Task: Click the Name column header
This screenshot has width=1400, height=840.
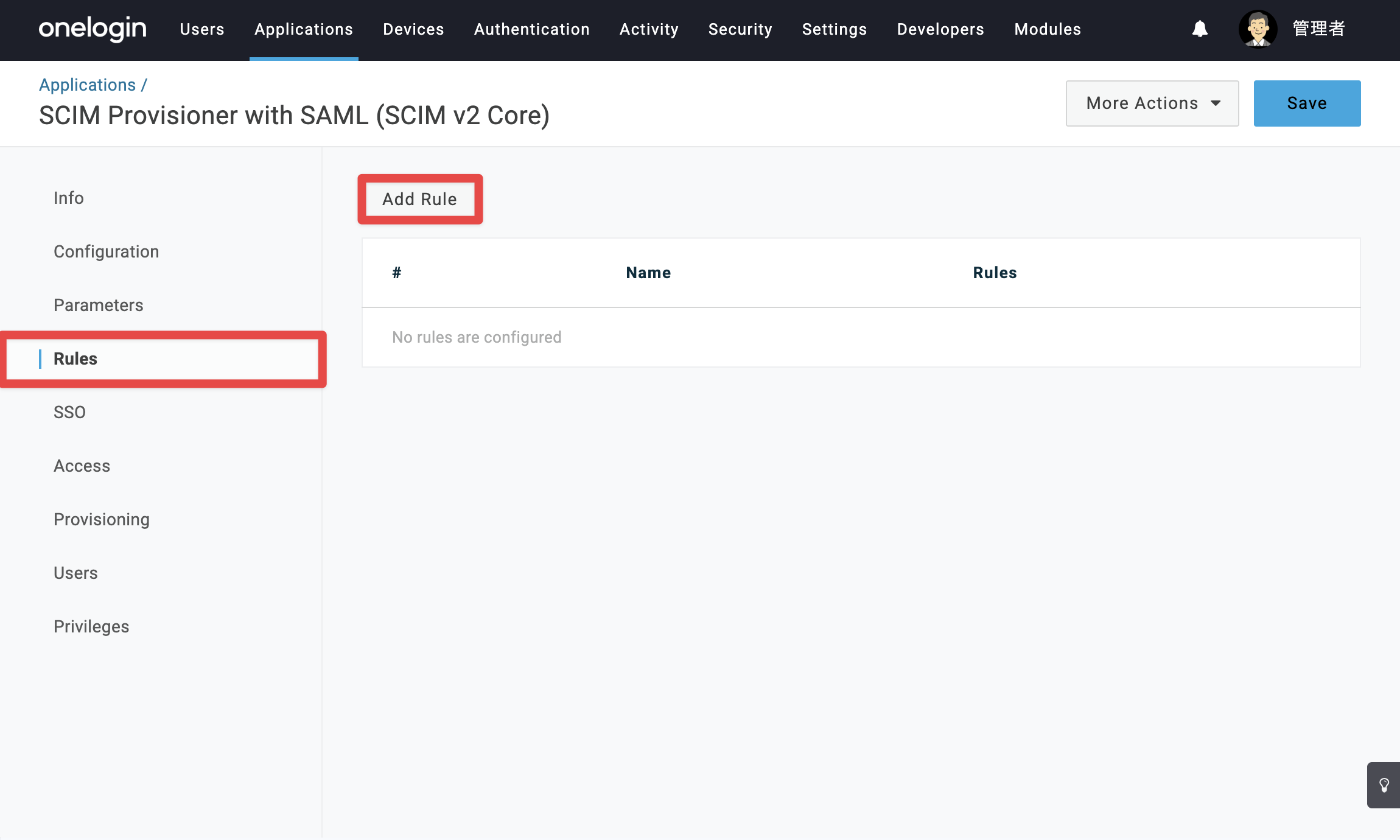Action: coord(648,273)
